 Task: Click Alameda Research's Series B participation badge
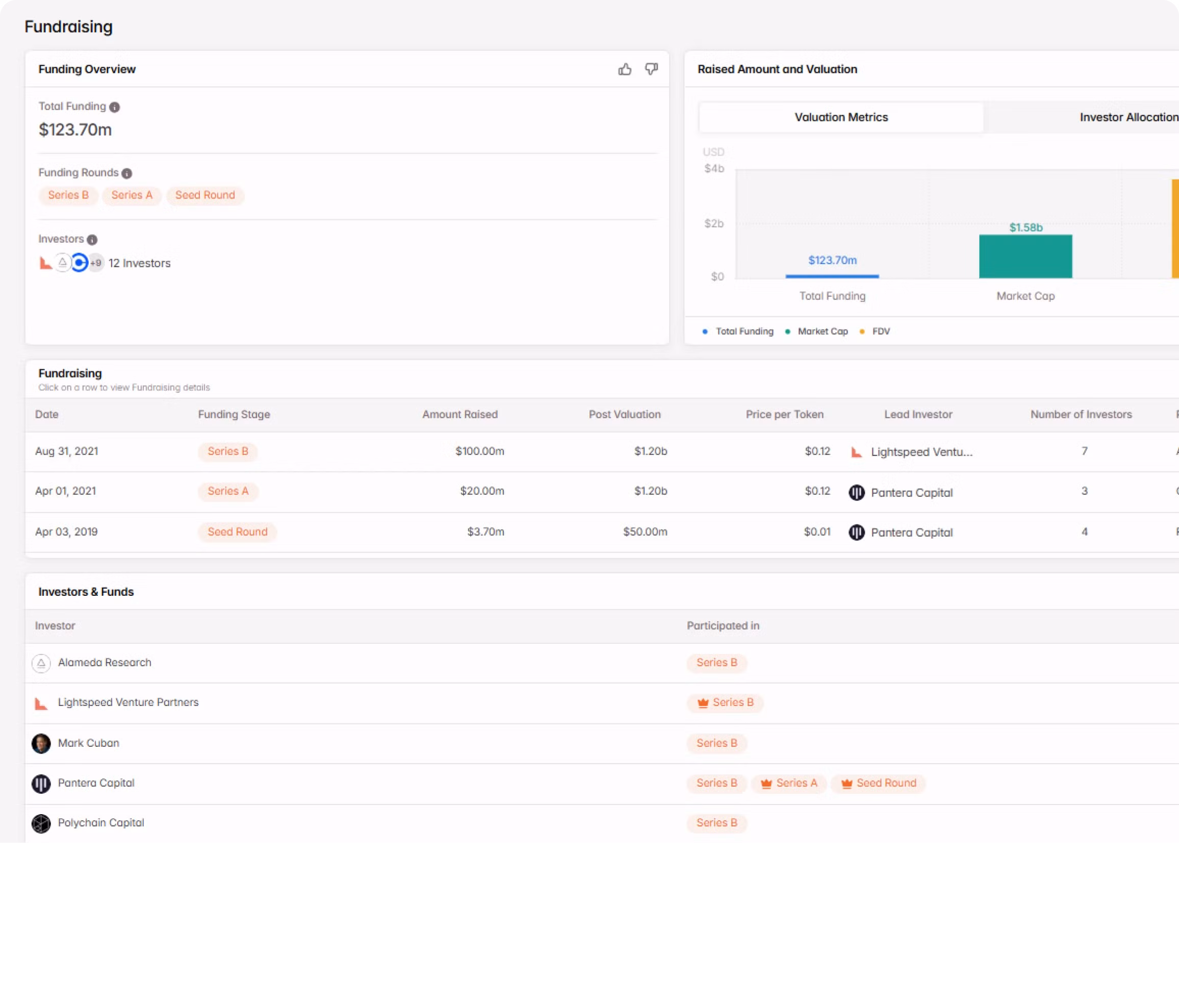coord(717,663)
